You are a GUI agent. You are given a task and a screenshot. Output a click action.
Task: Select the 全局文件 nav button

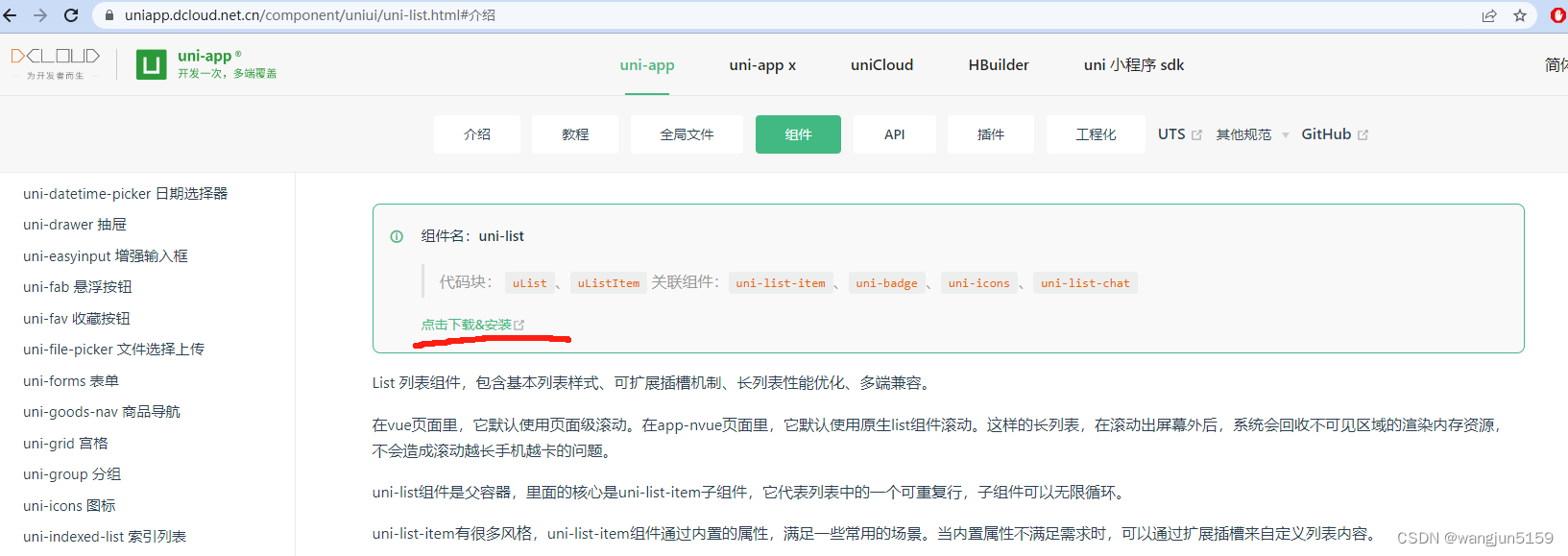687,134
